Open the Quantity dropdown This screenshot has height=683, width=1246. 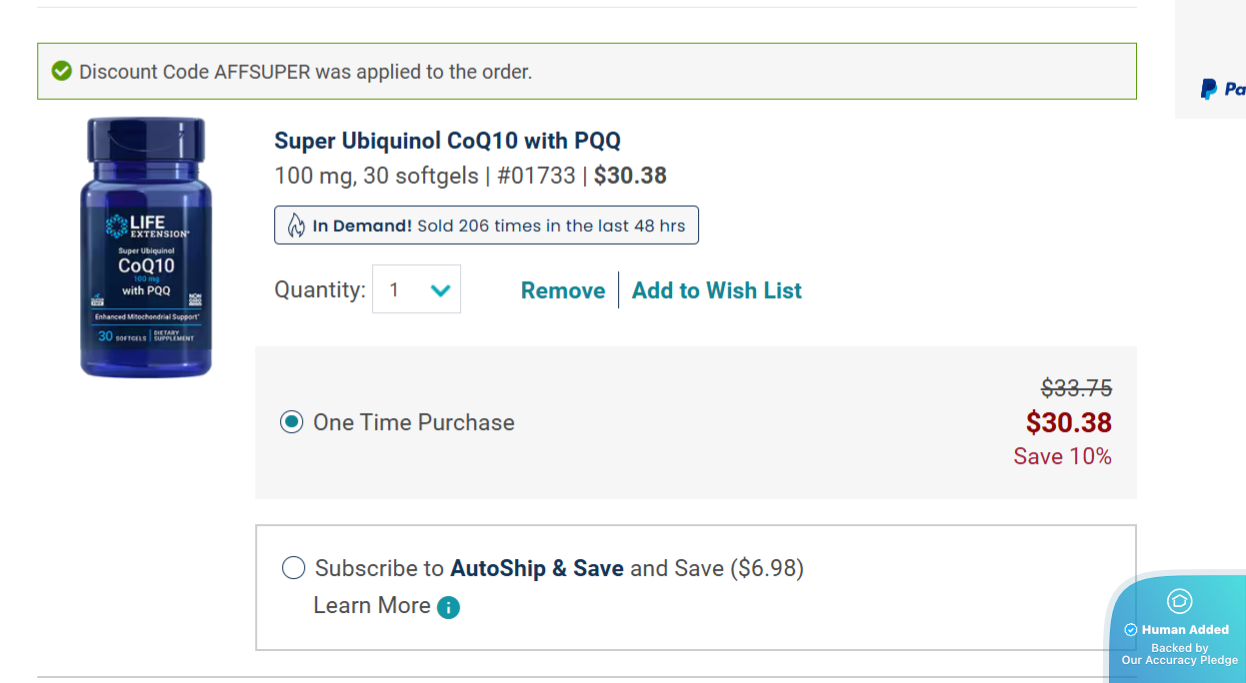click(x=417, y=289)
